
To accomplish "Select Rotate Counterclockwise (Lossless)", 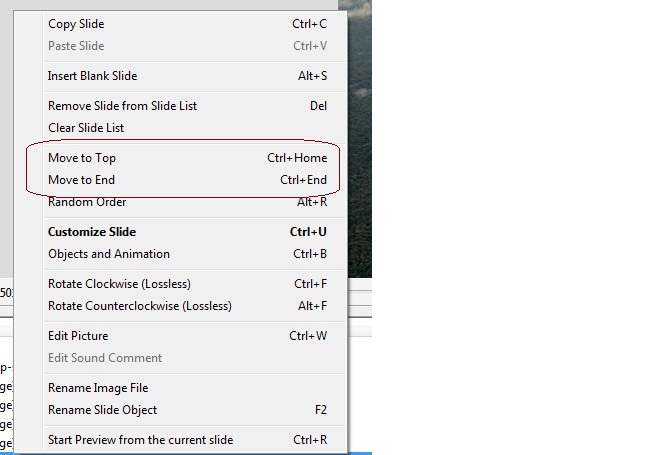I will pos(180,306).
